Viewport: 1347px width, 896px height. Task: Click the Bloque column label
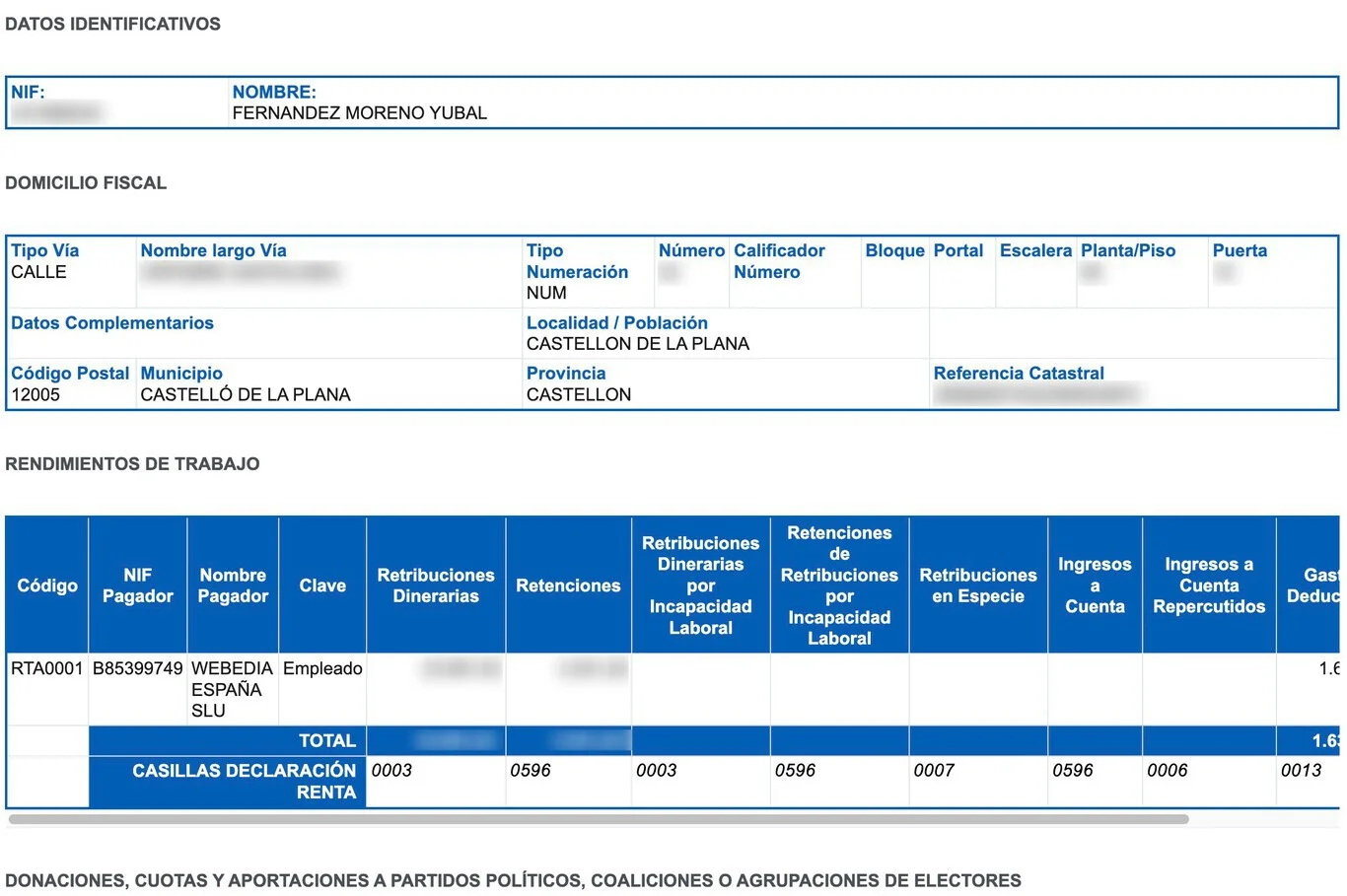click(x=894, y=250)
